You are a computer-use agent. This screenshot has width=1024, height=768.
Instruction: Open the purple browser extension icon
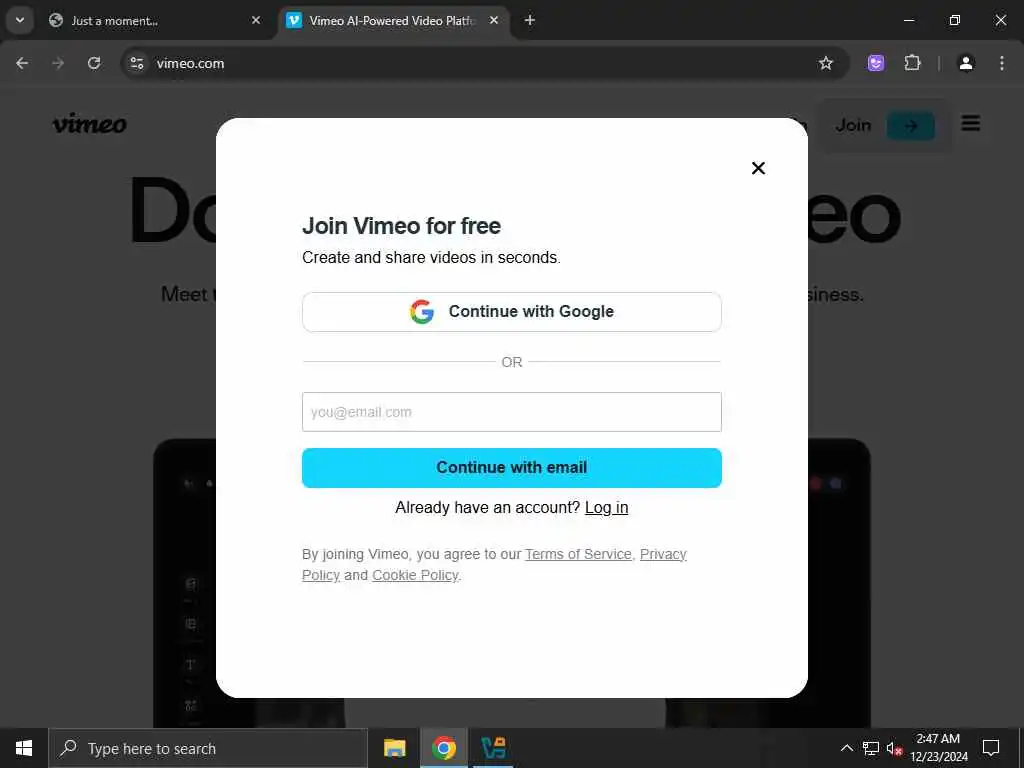point(876,63)
